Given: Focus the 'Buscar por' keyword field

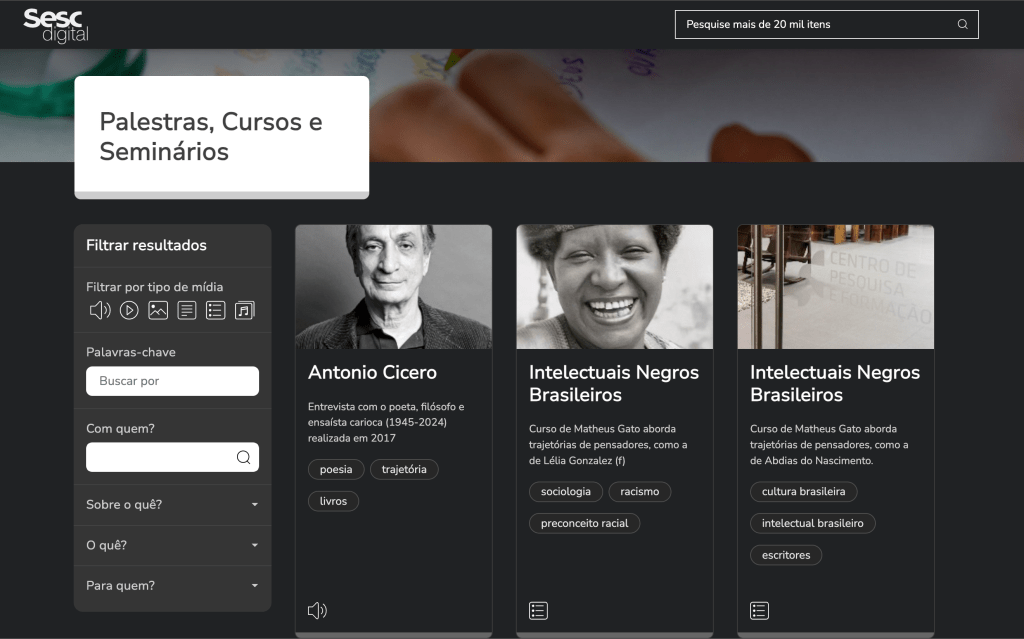Looking at the screenshot, I should tap(172, 381).
